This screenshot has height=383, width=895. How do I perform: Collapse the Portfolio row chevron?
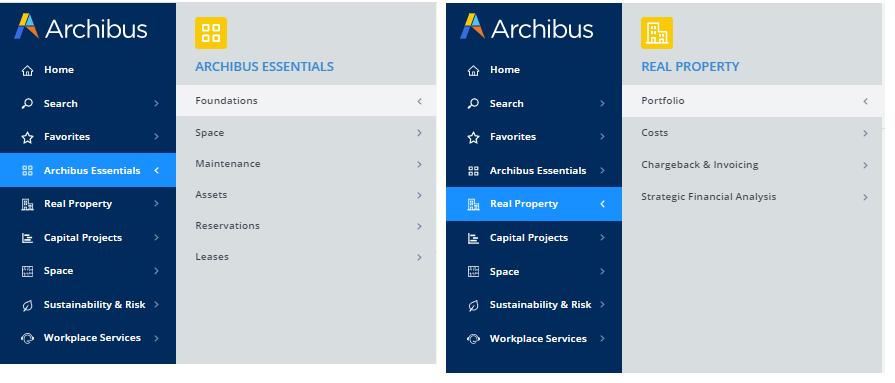point(865,101)
